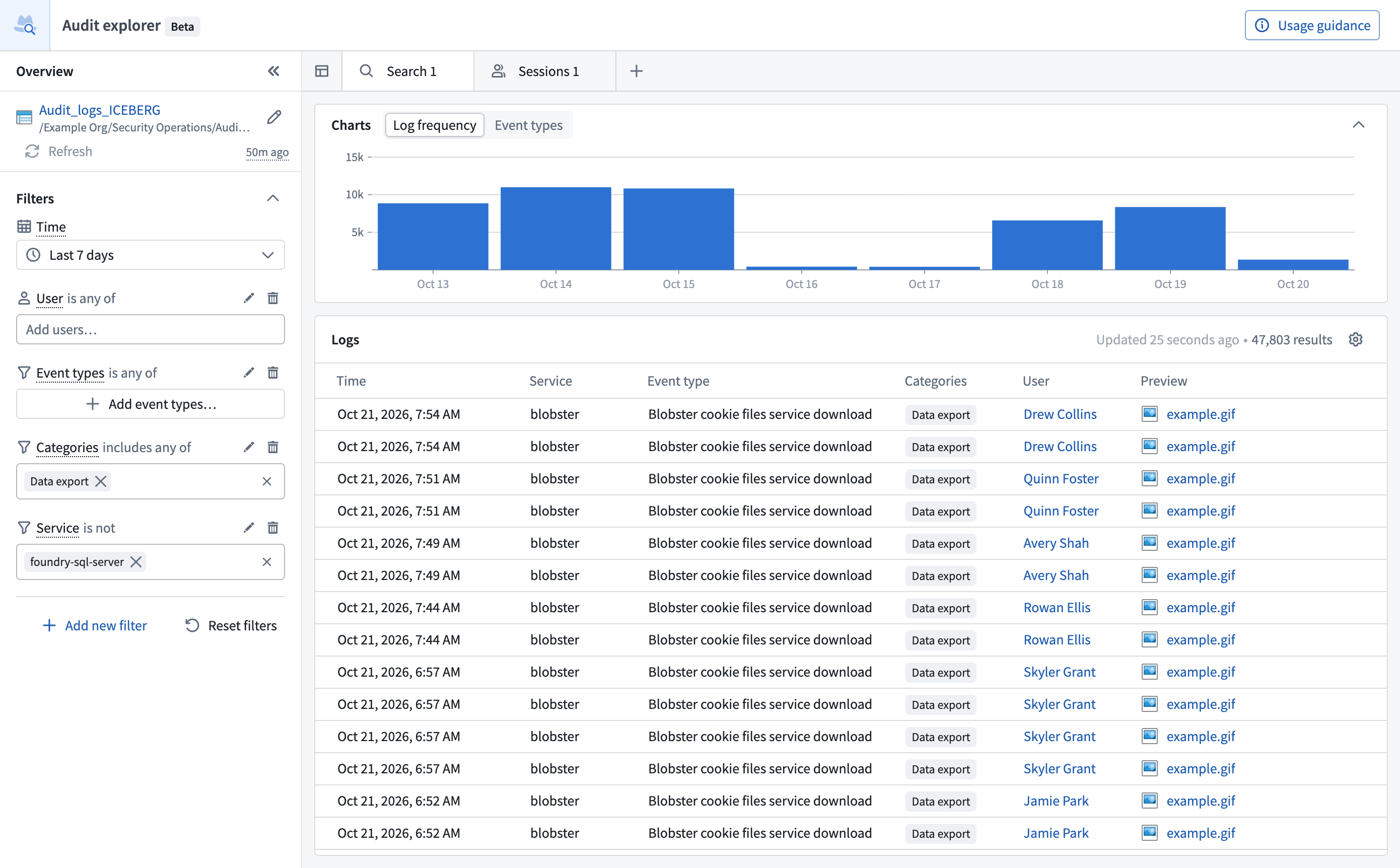Open first Drew Collins user link
Viewport: 1400px width, 868px height.
pos(1060,414)
